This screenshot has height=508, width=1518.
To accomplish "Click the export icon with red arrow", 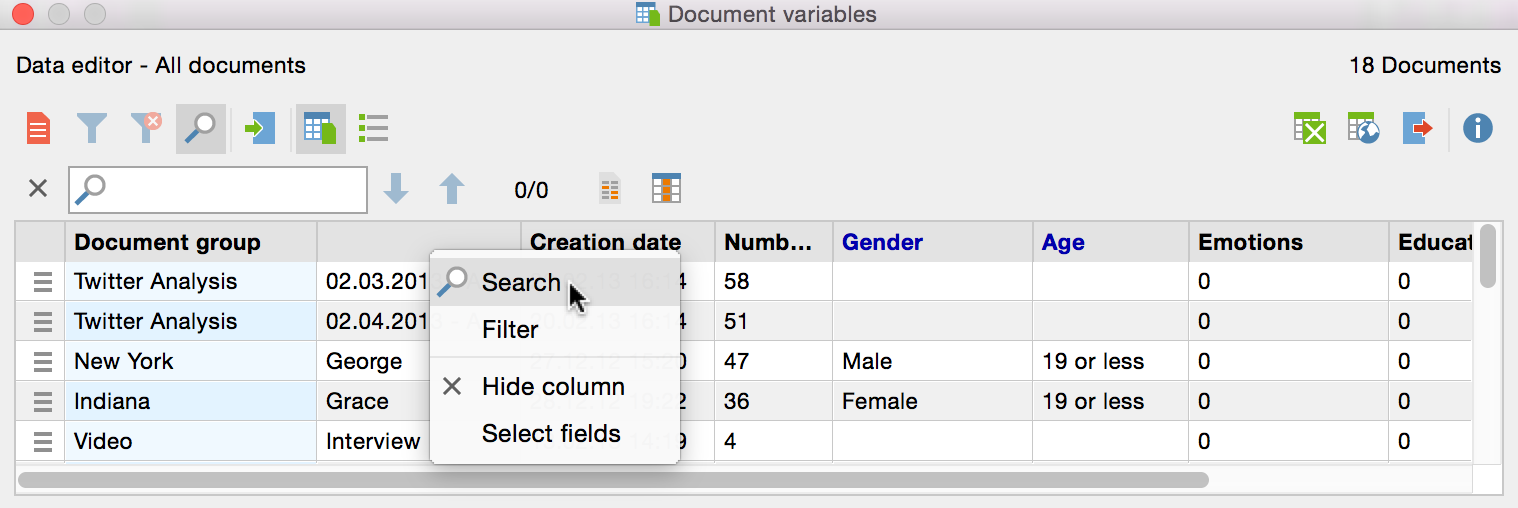I will (x=1418, y=129).
